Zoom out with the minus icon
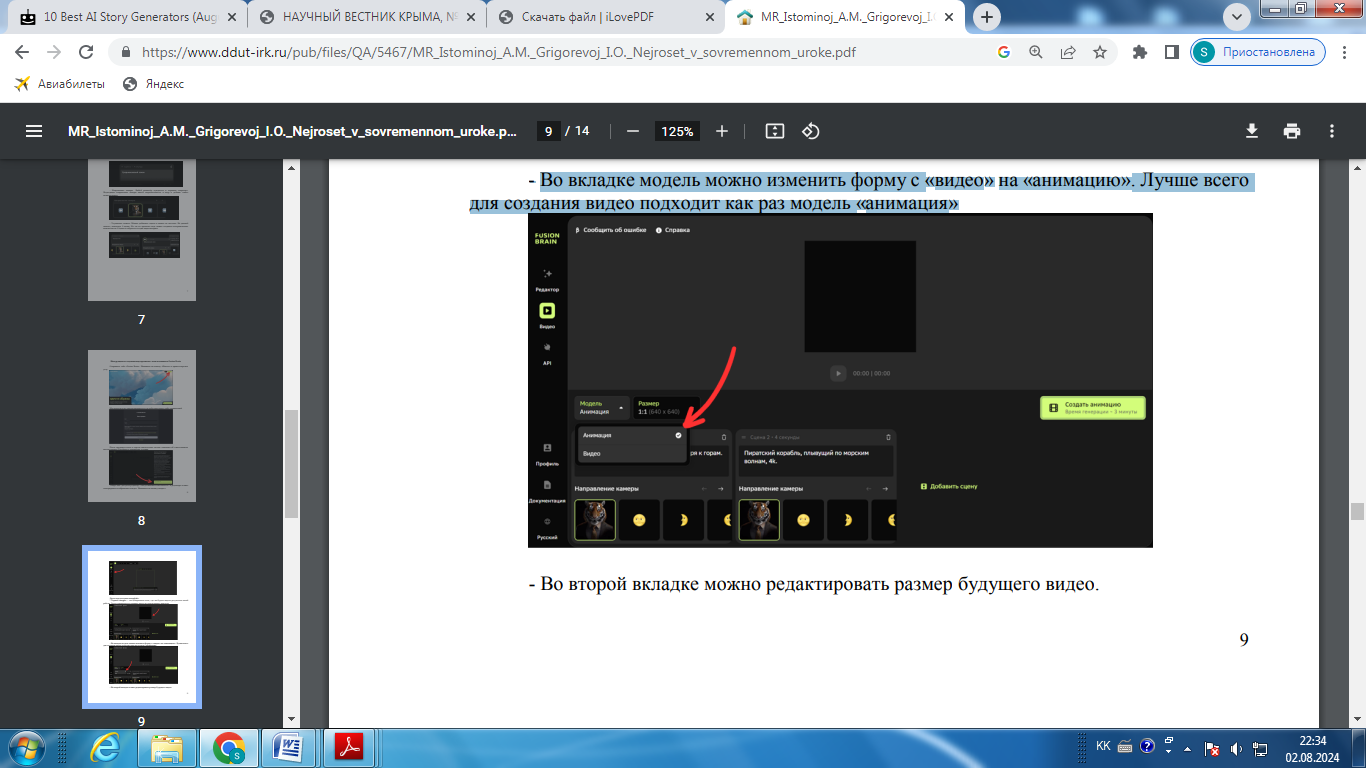Viewport: 1366px width, 768px height. pyautogui.click(x=632, y=131)
